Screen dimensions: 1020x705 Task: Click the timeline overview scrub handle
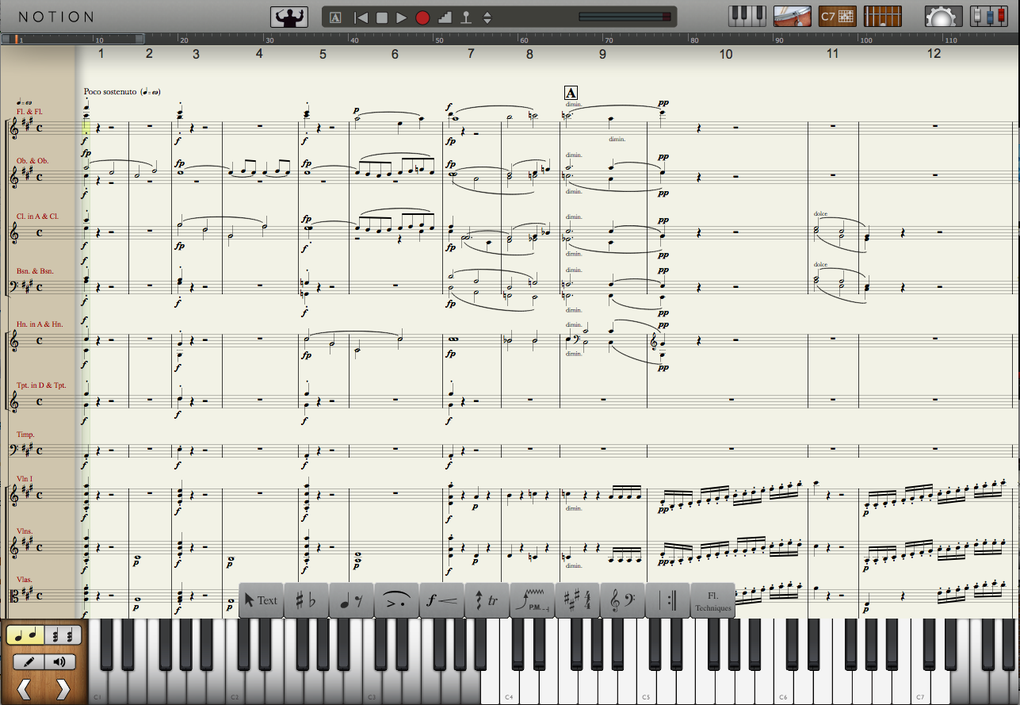tap(16, 39)
